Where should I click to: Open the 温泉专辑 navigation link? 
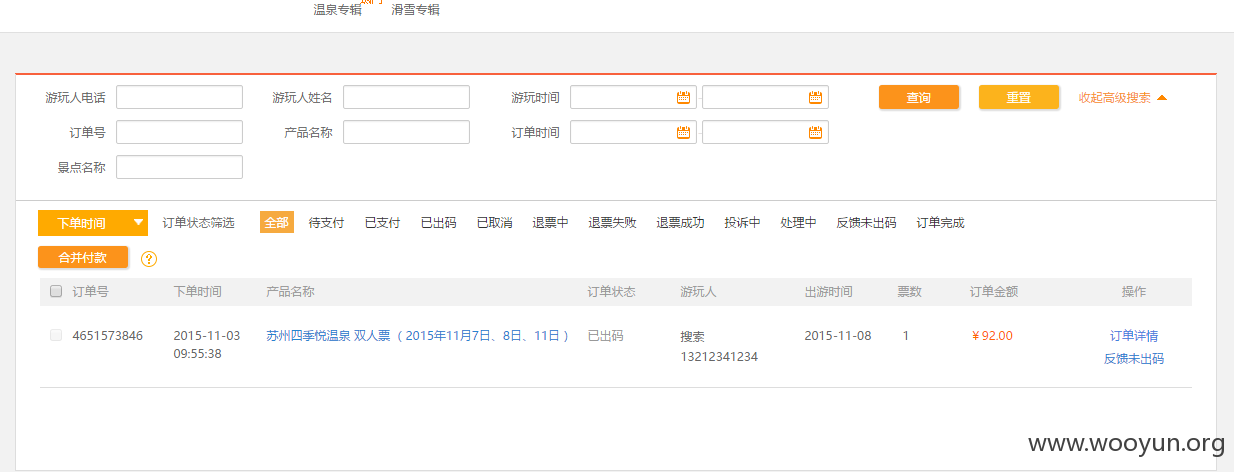coord(337,10)
